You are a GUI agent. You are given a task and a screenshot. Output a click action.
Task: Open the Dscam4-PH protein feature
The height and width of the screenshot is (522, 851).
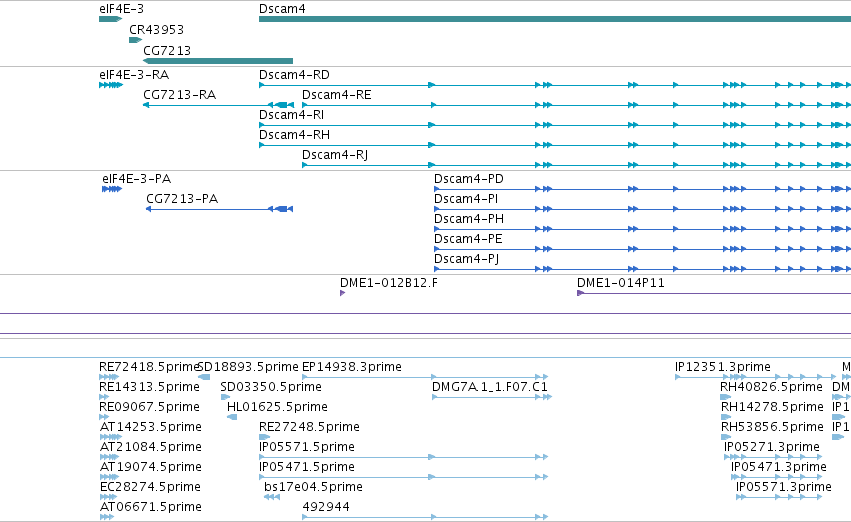click(x=468, y=219)
